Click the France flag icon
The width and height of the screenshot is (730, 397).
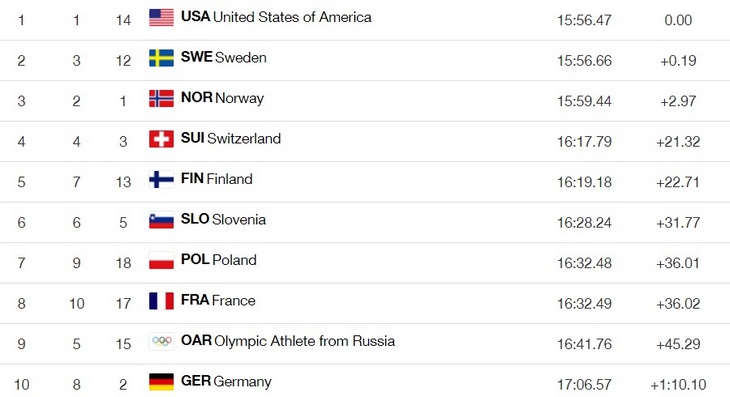pos(161,301)
